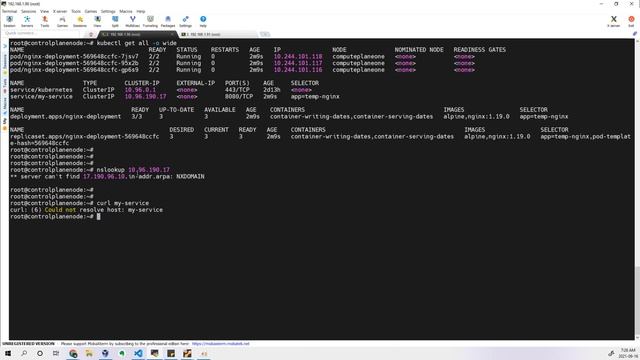This screenshot has width=640, height=360.
Task: Open Cortana circle in taskbar
Action: pos(40,353)
